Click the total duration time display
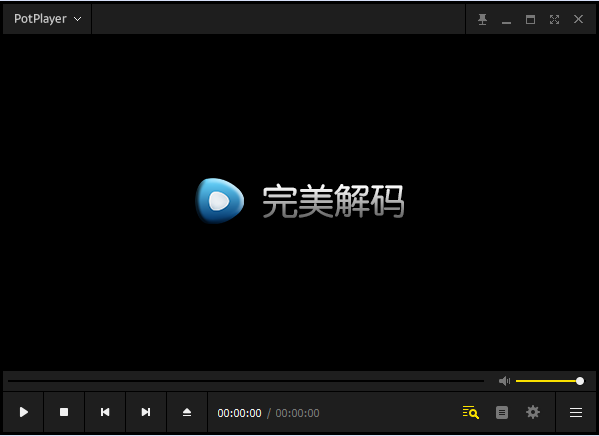 click(x=297, y=413)
